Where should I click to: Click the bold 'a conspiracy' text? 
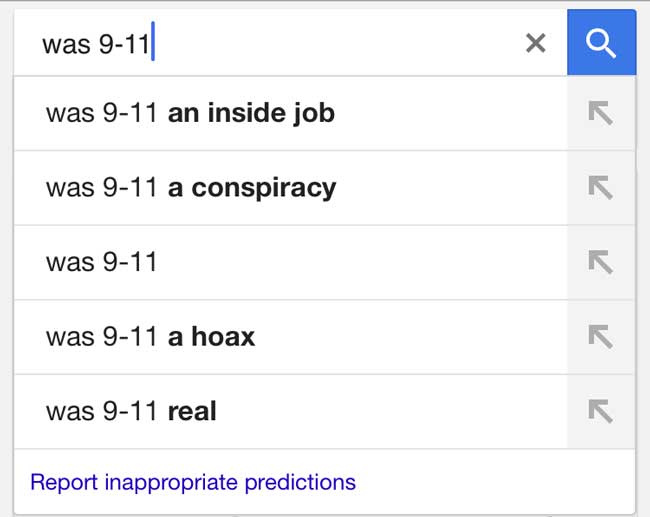252,188
